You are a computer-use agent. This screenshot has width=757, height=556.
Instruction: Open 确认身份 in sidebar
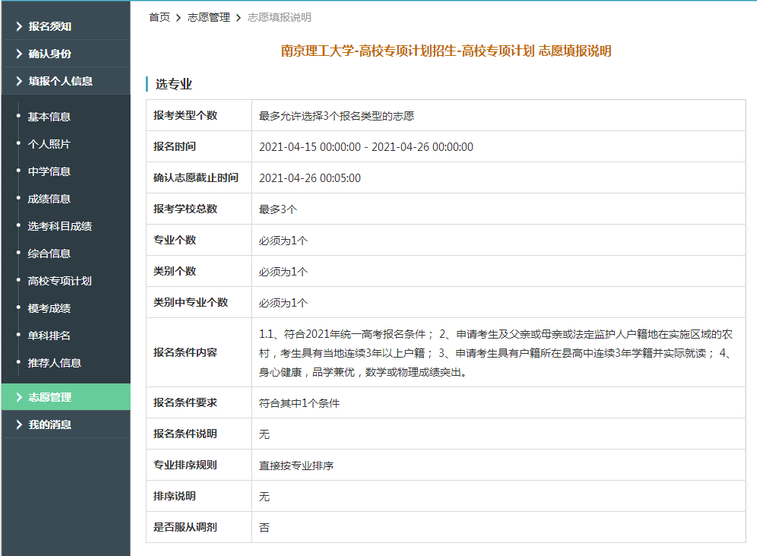tap(66, 54)
